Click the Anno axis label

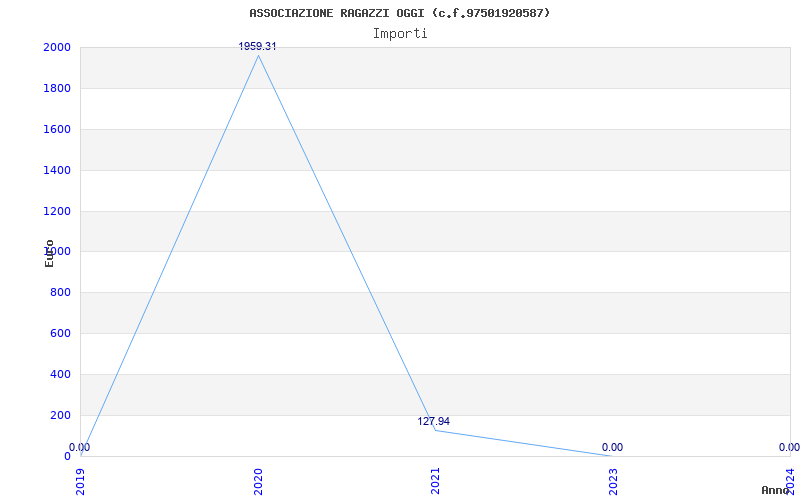pyautogui.click(x=776, y=490)
